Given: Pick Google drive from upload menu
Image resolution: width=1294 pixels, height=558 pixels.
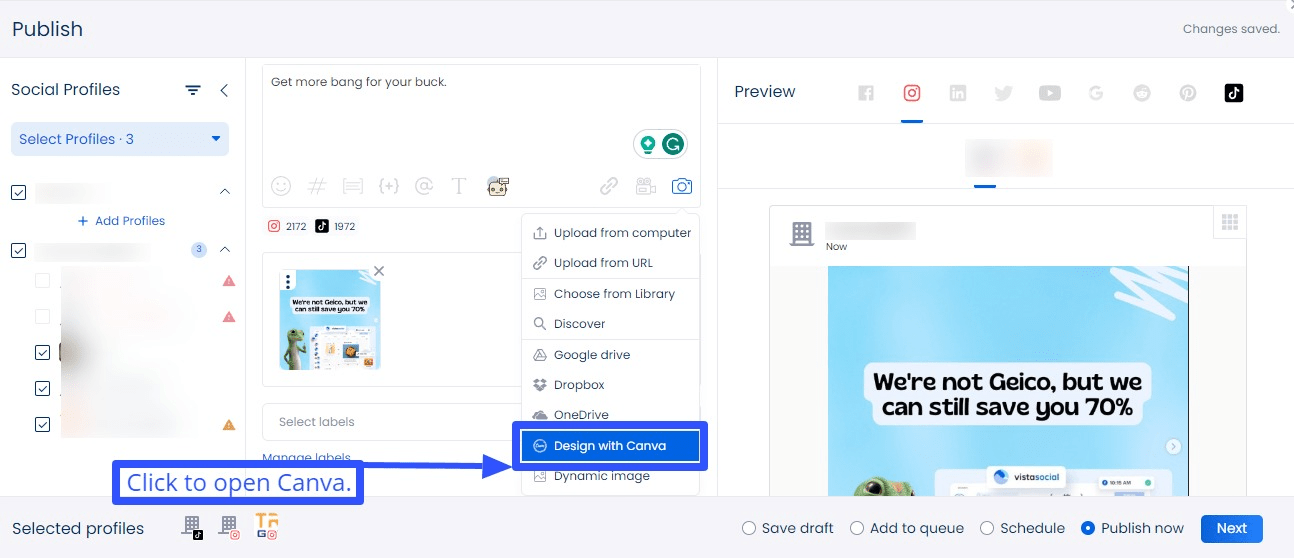Looking at the screenshot, I should (x=610, y=355).
